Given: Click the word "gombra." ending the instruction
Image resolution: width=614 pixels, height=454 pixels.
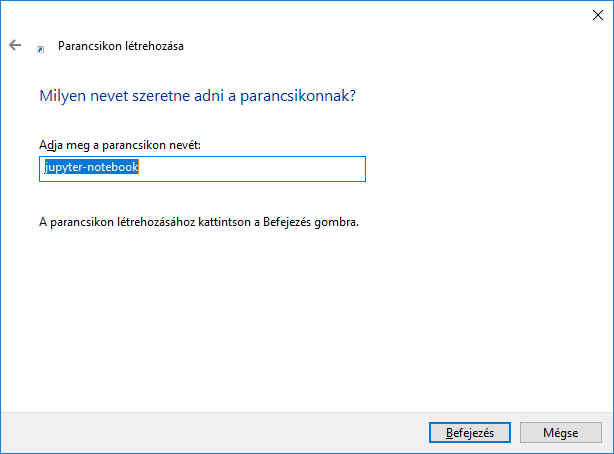Looking at the screenshot, I should point(338,222).
